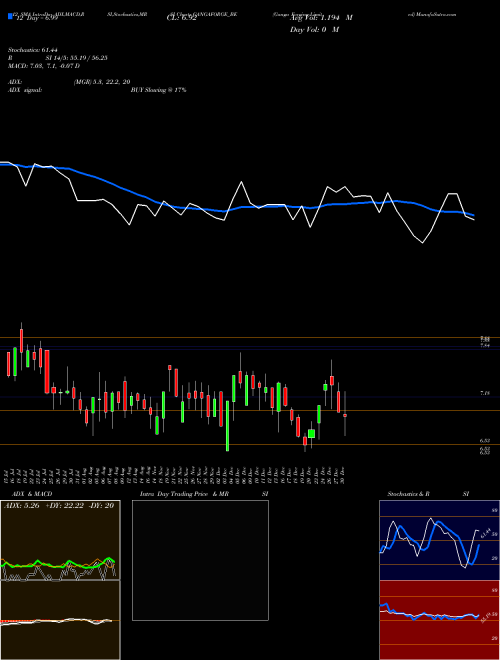Click the 'BUY Slowing @ 17%' signal text
Image resolution: width=500 pixels, height=660 pixels.
tap(158, 90)
